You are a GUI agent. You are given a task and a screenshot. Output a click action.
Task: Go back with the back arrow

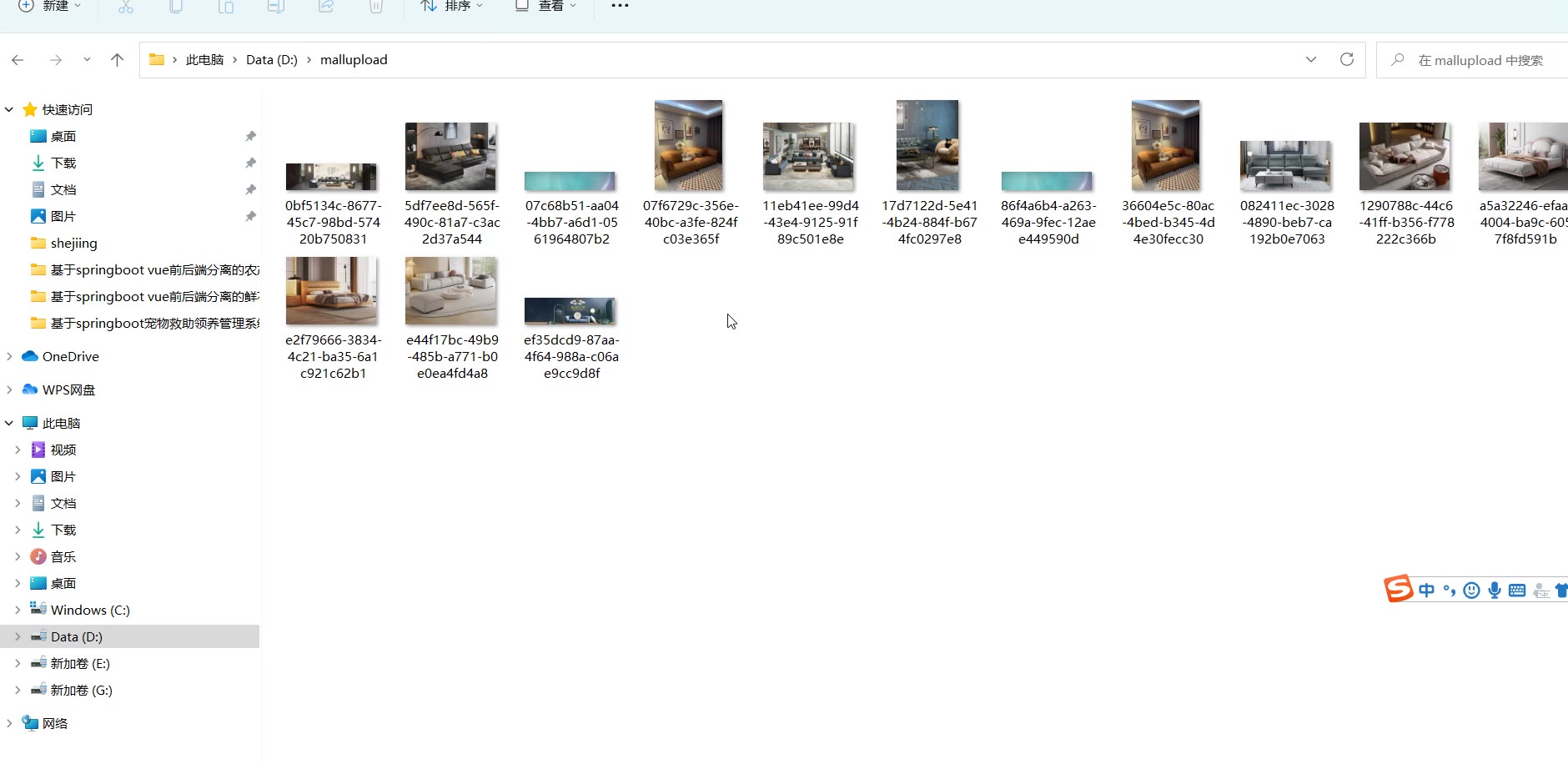[18, 60]
